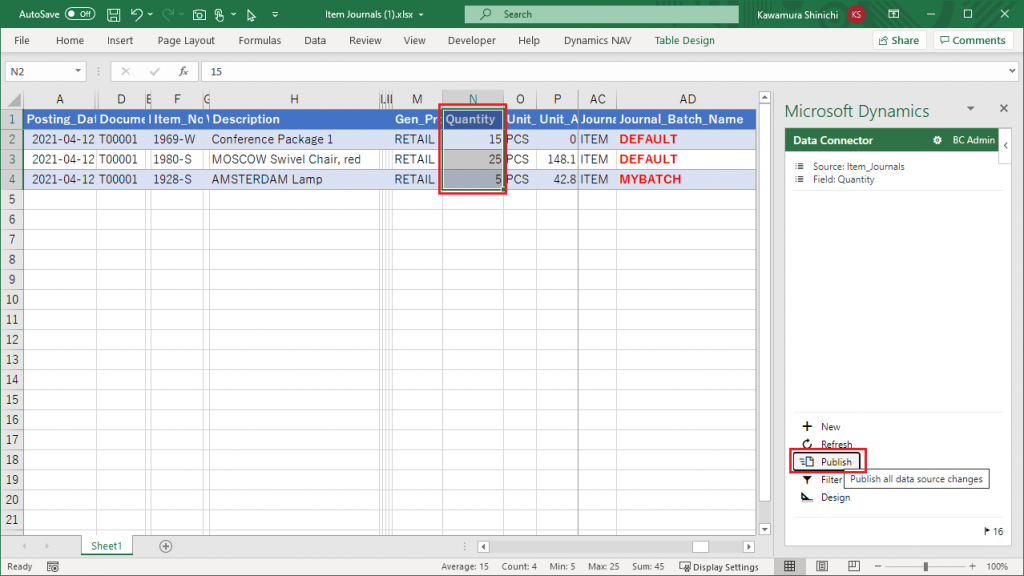Screen dimensions: 1024x576
Task: Expand the formula bar
Action: coord(1012,71)
